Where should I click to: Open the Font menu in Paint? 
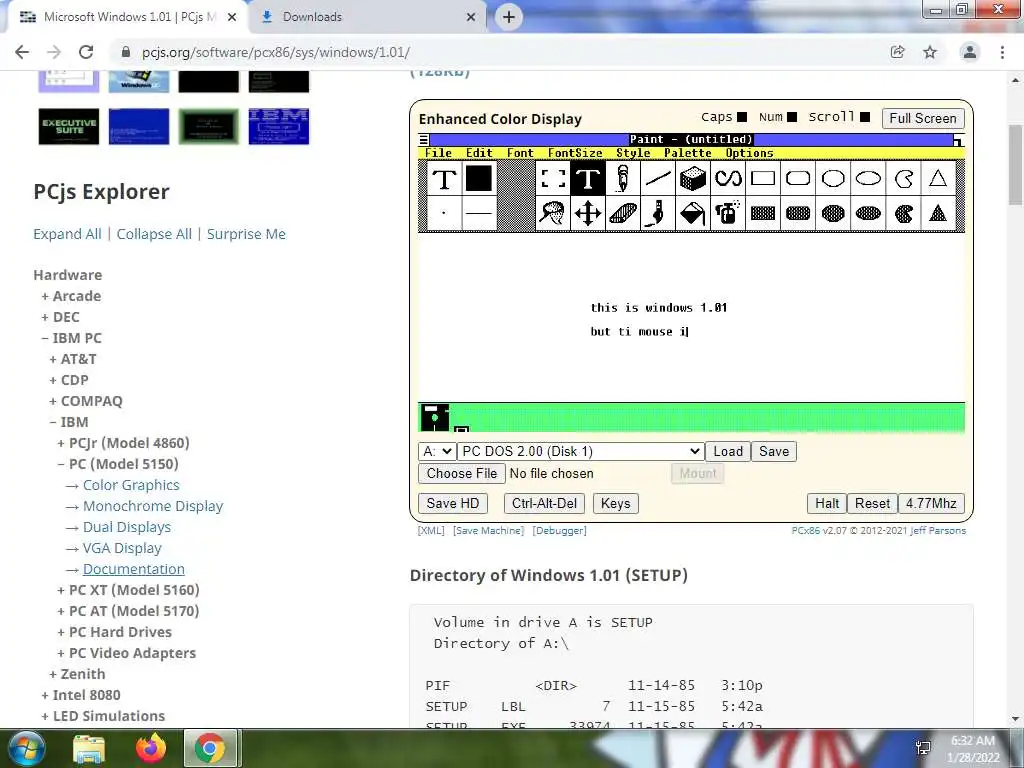520,153
